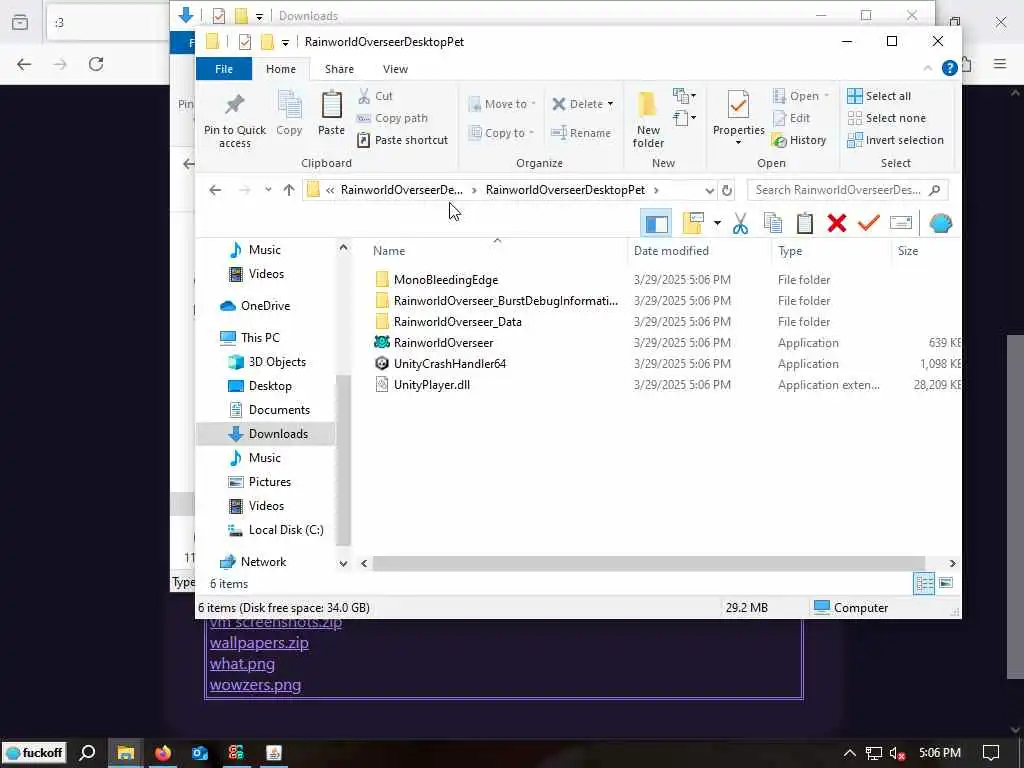Open the New item dropdown icon

point(684,96)
